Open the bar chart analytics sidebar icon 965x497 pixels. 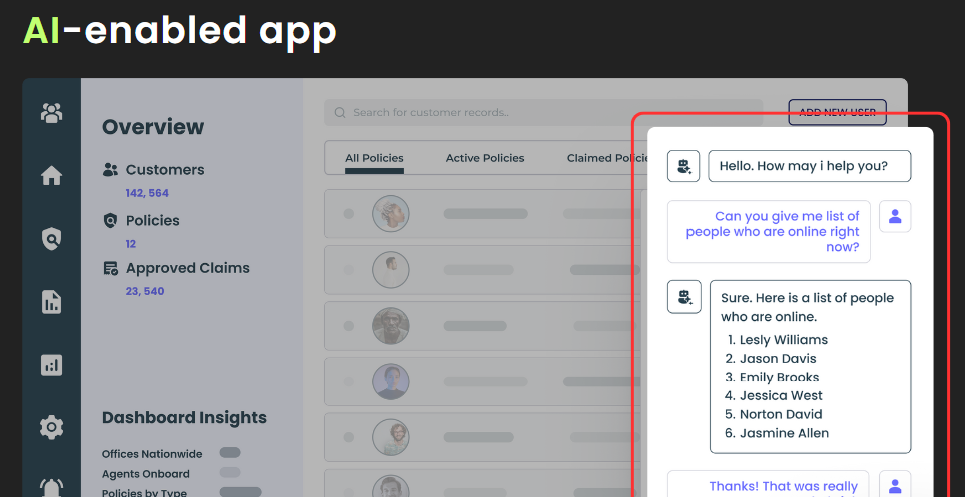51,365
